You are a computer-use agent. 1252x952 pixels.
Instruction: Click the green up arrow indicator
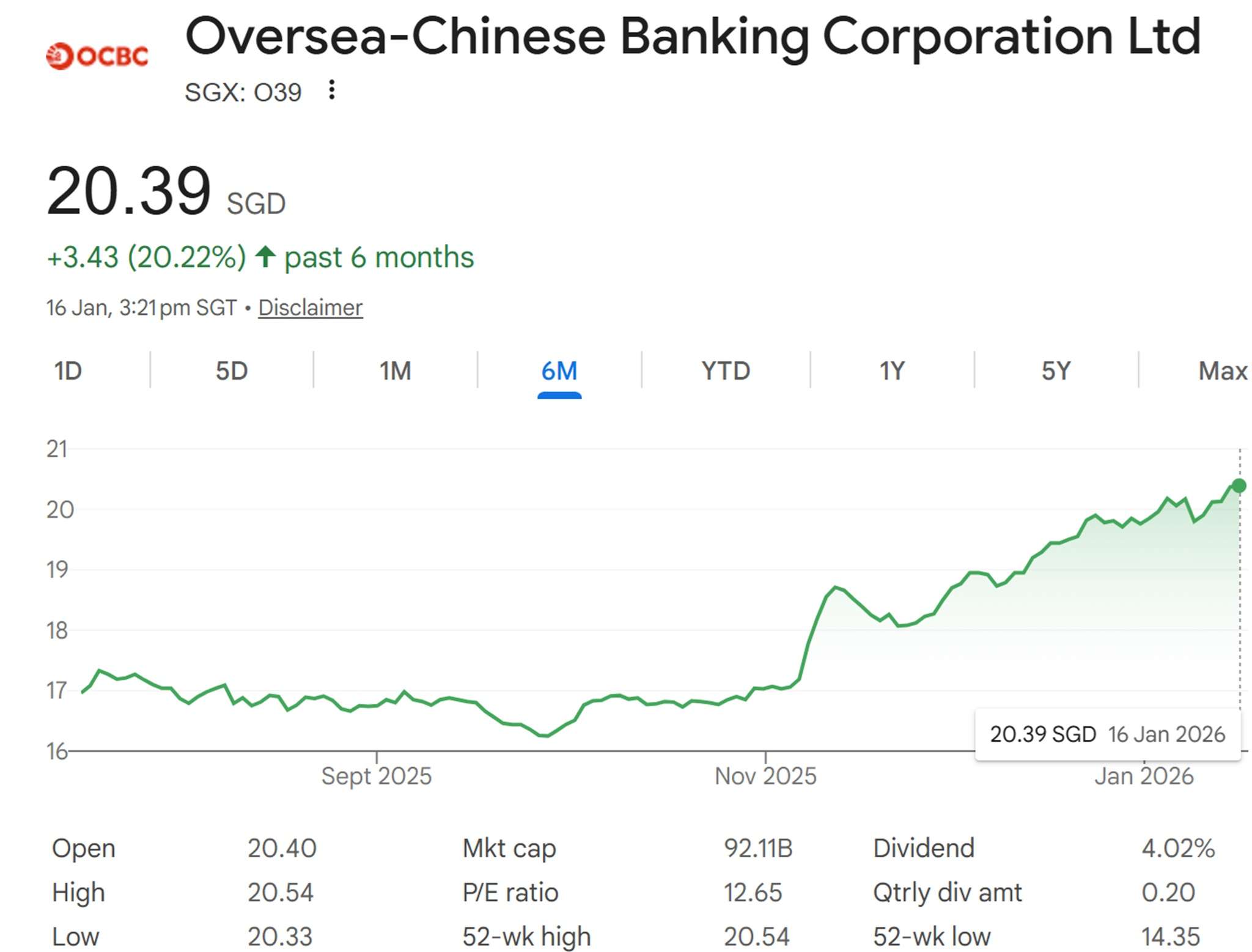(265, 257)
